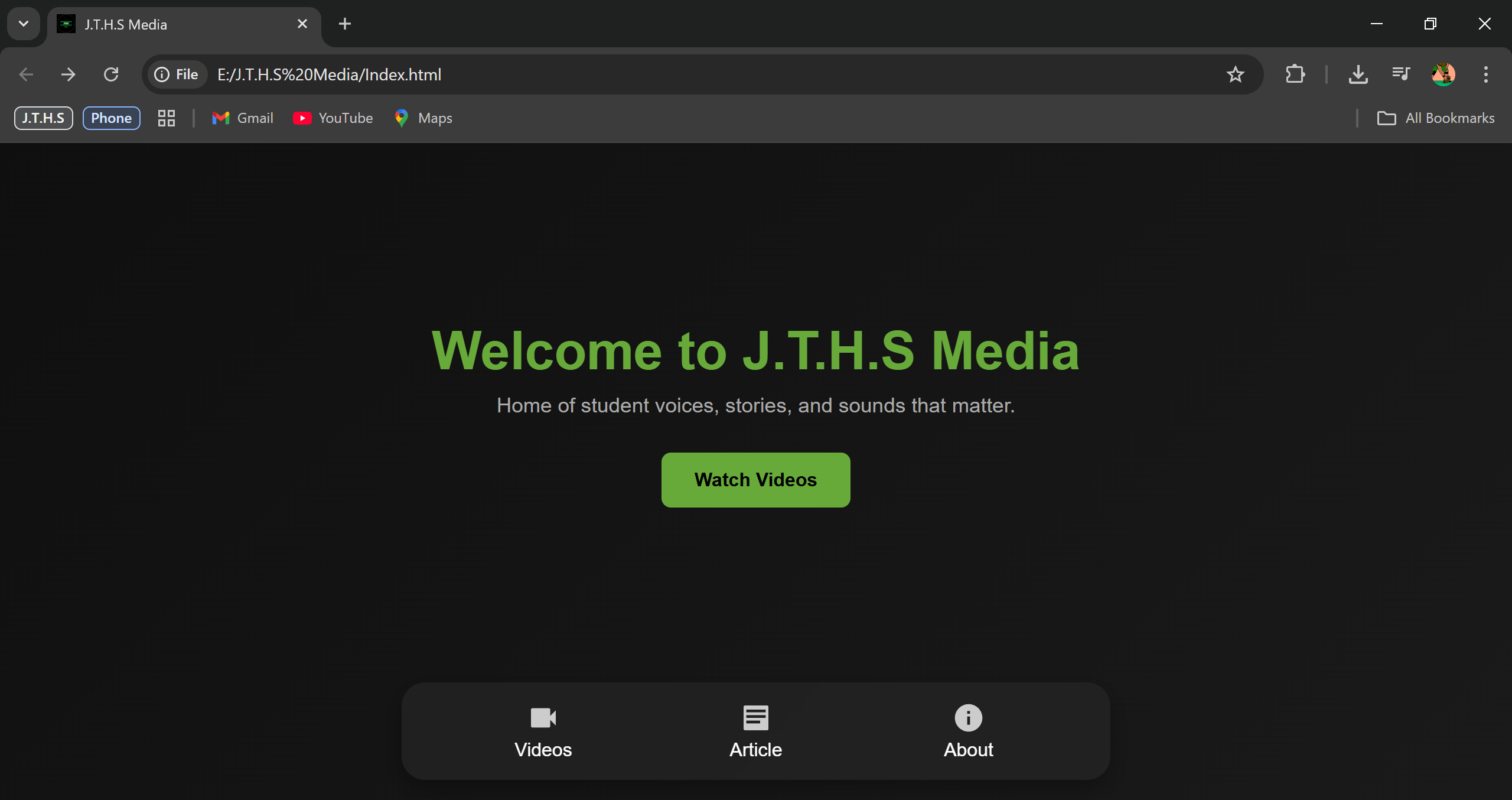Viewport: 1512px width, 800px height.
Task: Open media controls icon in toolbar
Action: 1400,74
